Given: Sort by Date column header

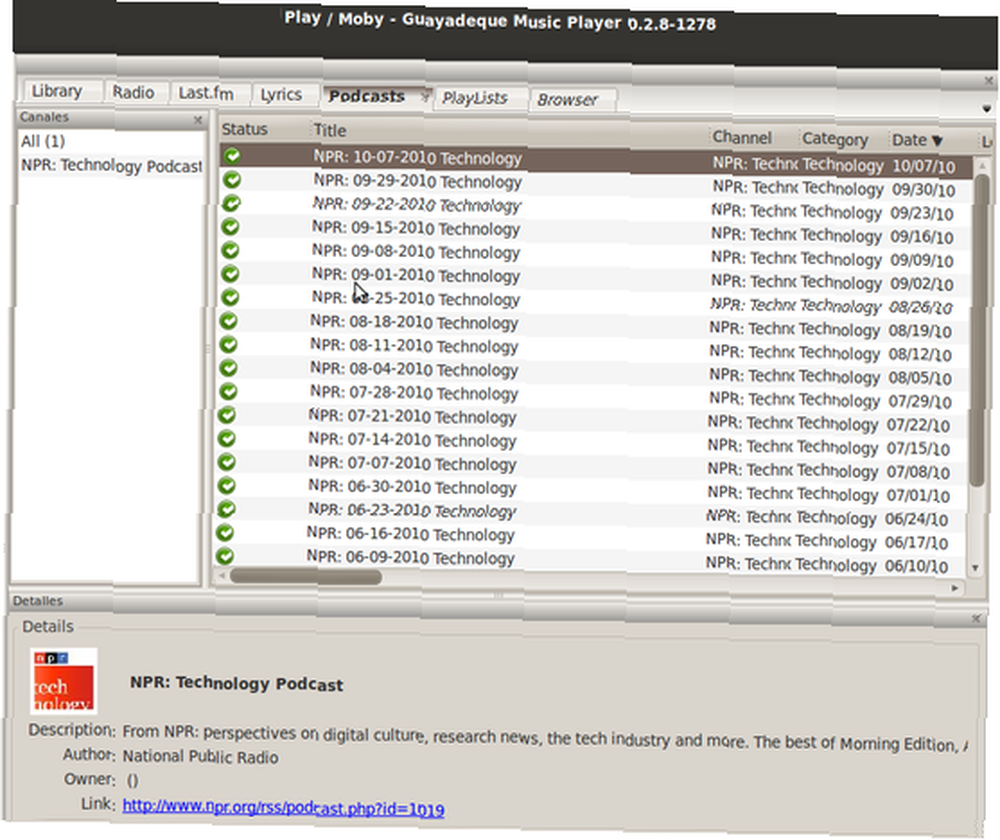Looking at the screenshot, I should pyautogui.click(x=916, y=140).
